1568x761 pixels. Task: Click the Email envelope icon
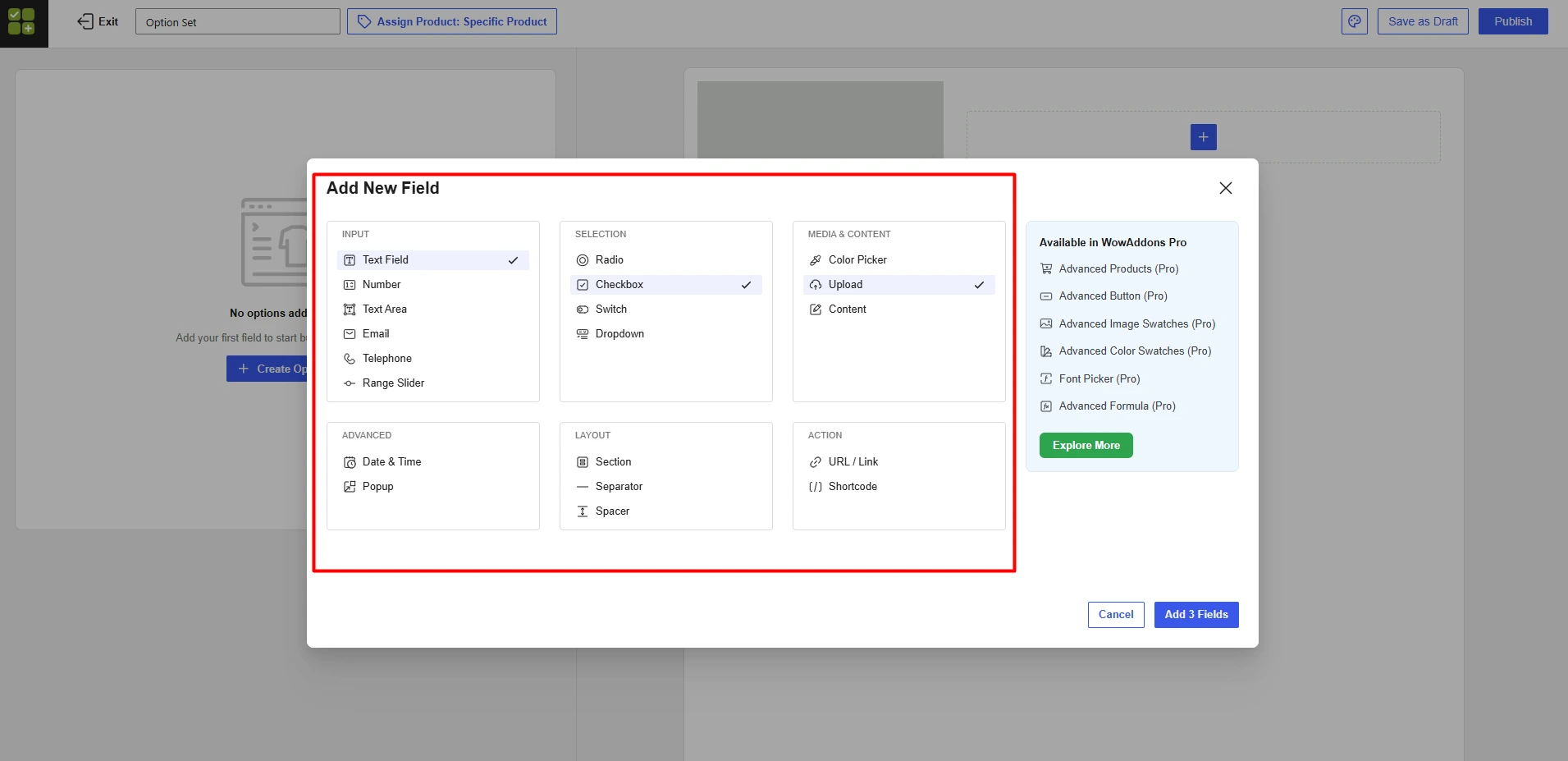tap(350, 334)
